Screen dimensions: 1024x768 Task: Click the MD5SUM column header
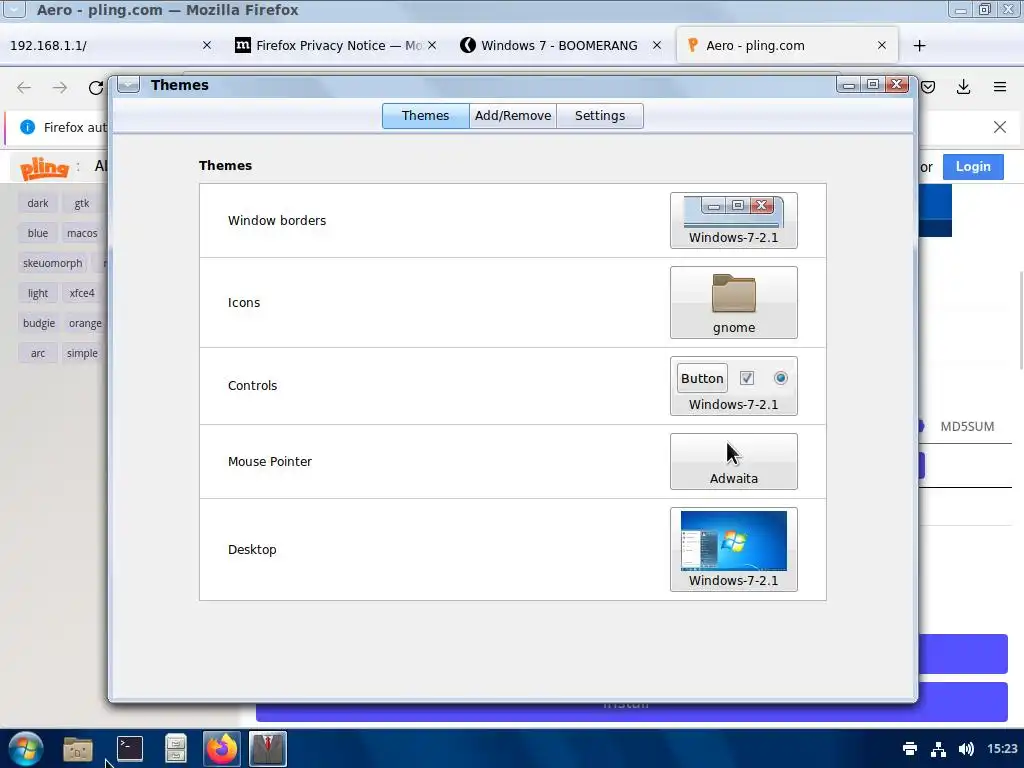tap(967, 426)
